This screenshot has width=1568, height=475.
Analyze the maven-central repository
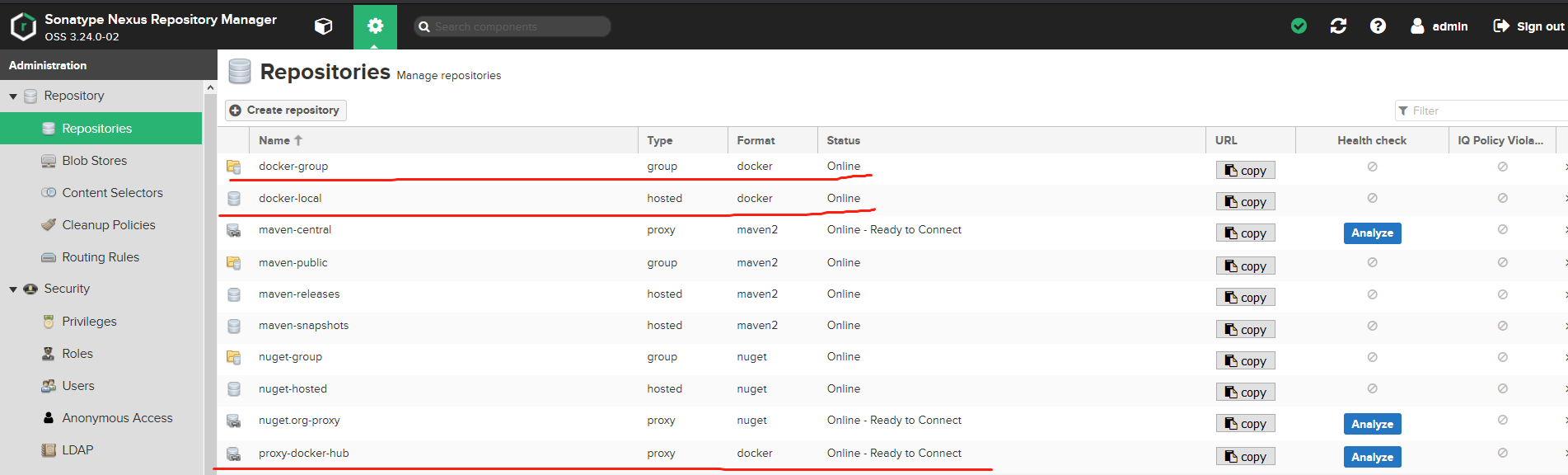1372,233
